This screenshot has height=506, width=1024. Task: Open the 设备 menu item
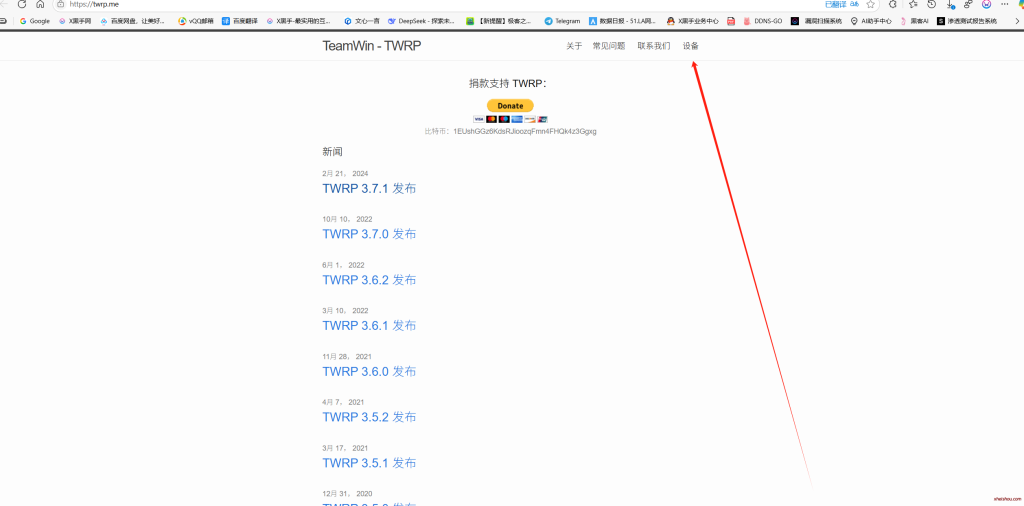pyautogui.click(x=690, y=46)
